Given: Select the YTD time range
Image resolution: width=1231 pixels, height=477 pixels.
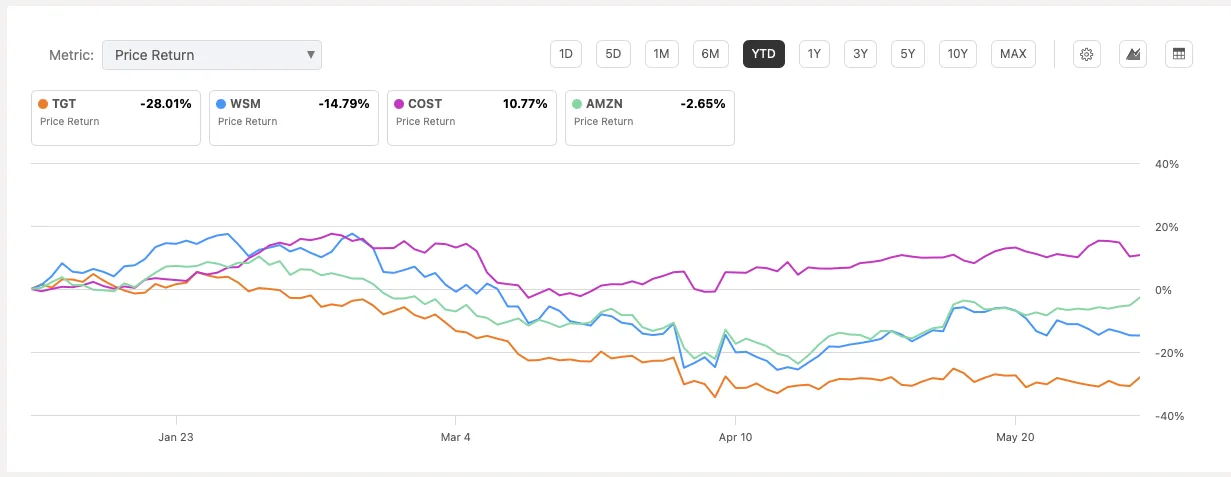Looking at the screenshot, I should (x=764, y=54).
